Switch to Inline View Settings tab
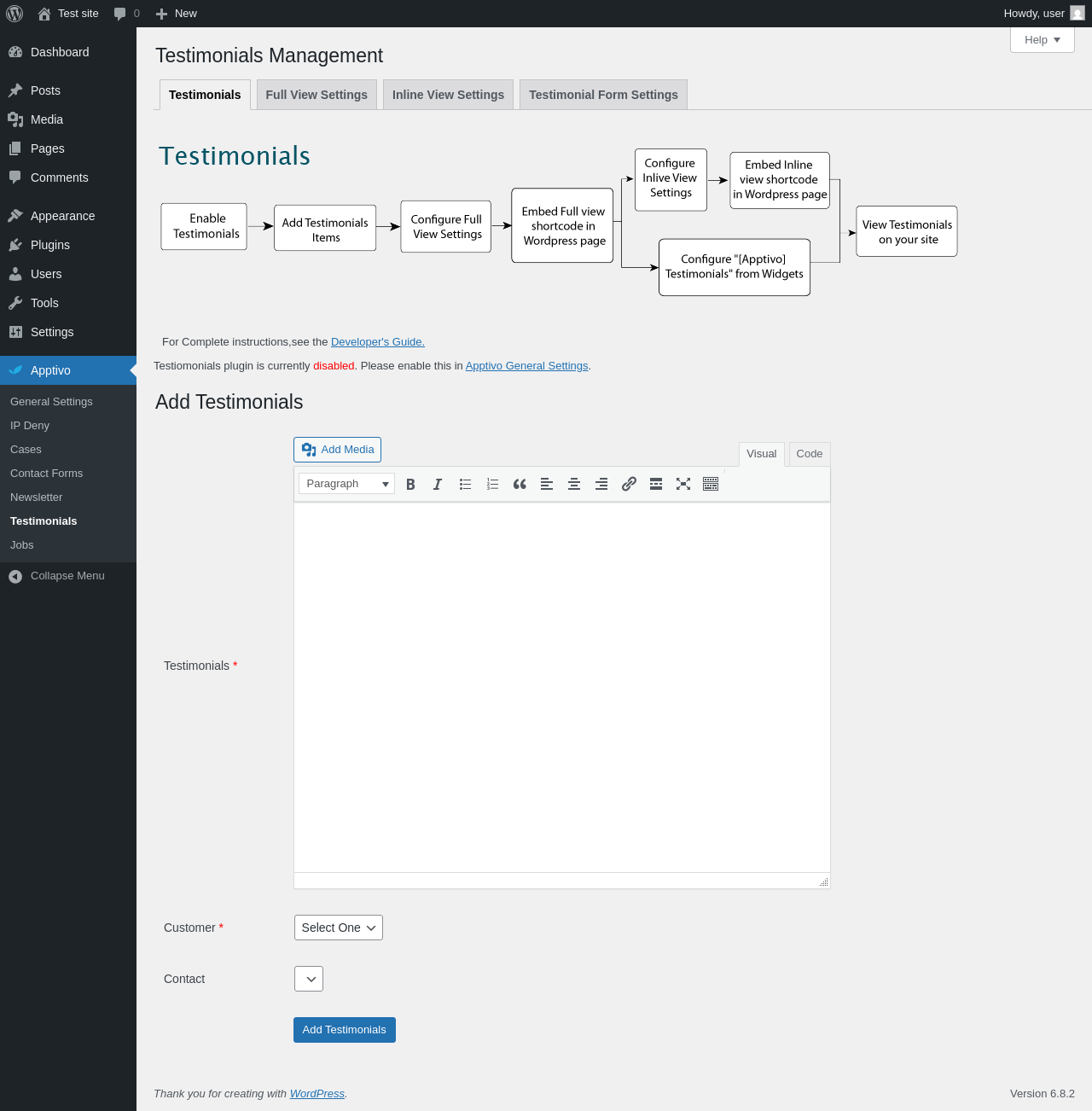This screenshot has height=1111, width=1092. (448, 95)
